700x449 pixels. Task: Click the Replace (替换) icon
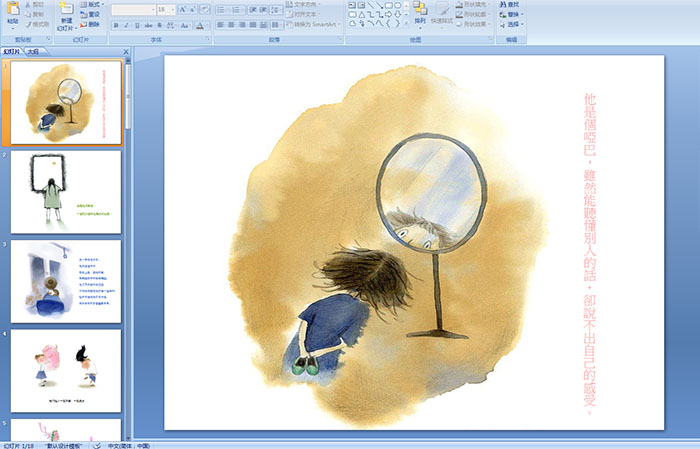click(511, 15)
